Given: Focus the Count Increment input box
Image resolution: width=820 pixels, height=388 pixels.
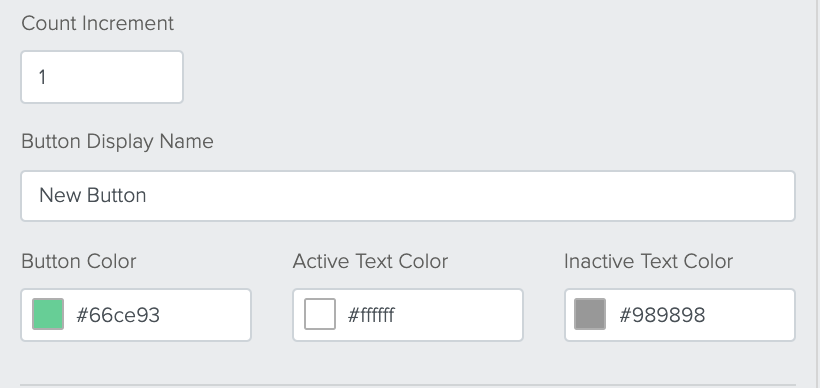Looking at the screenshot, I should (102, 77).
